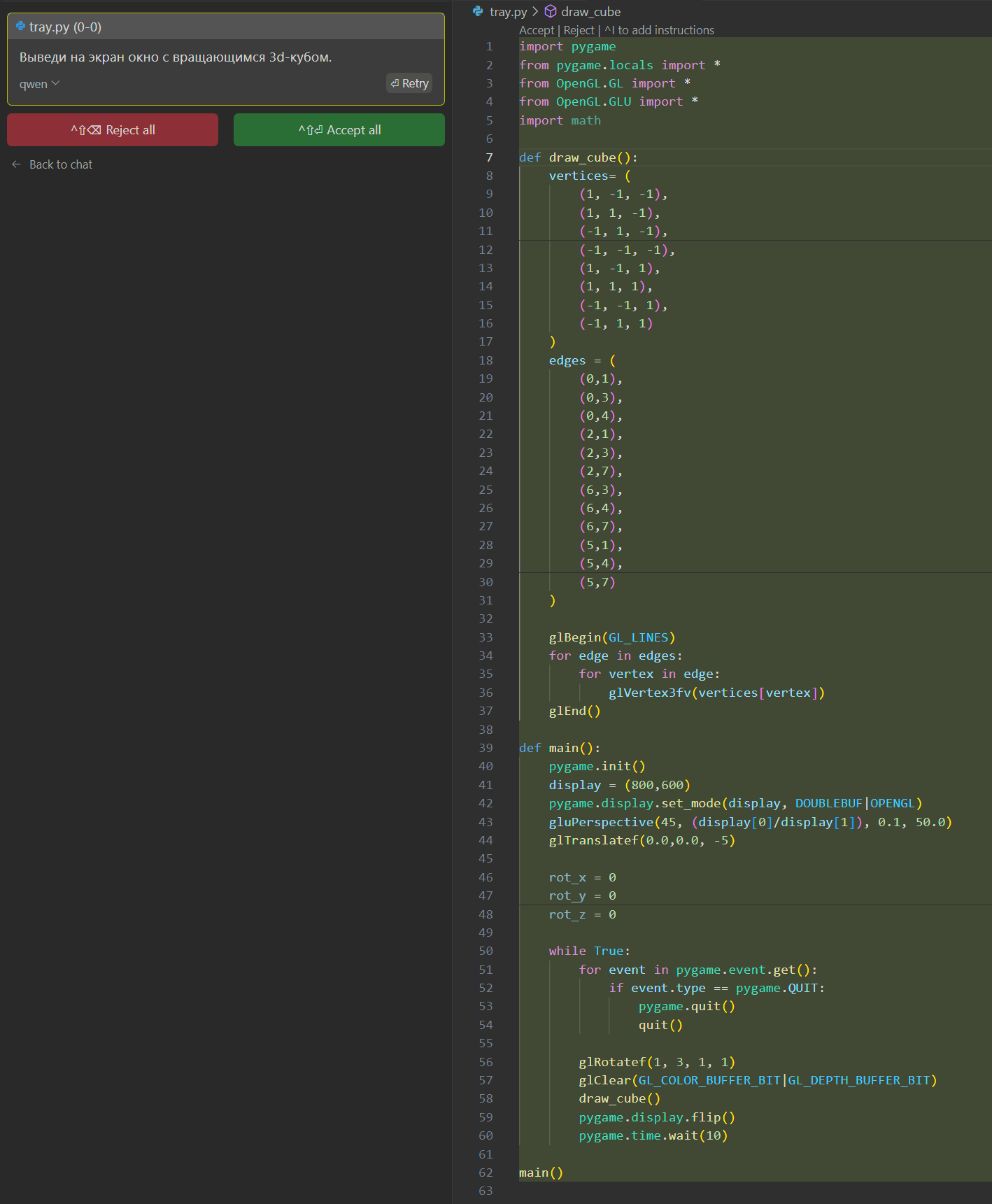Click the 'from OpenGL.GLU import *' line

click(x=609, y=101)
